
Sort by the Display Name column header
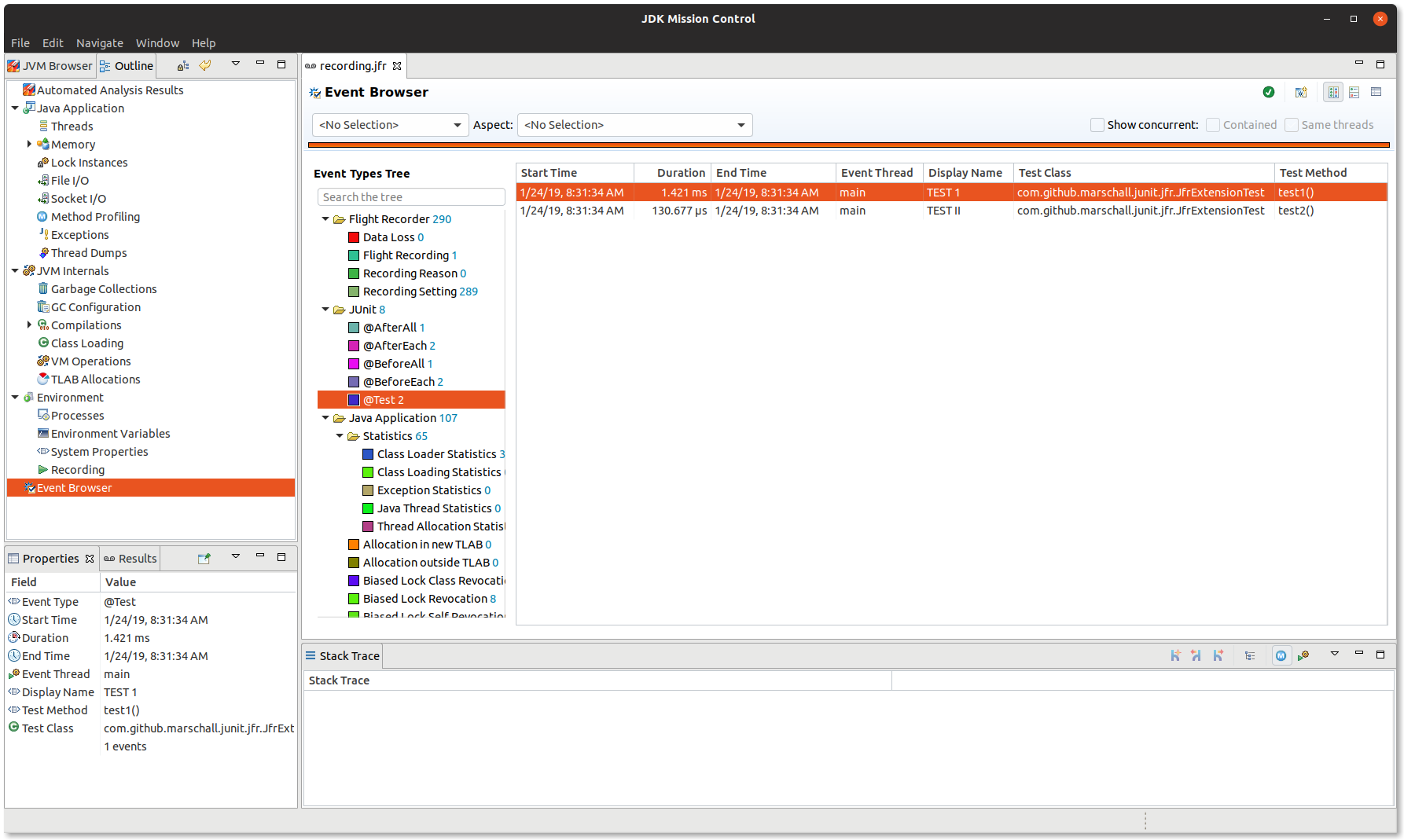[x=968, y=172]
